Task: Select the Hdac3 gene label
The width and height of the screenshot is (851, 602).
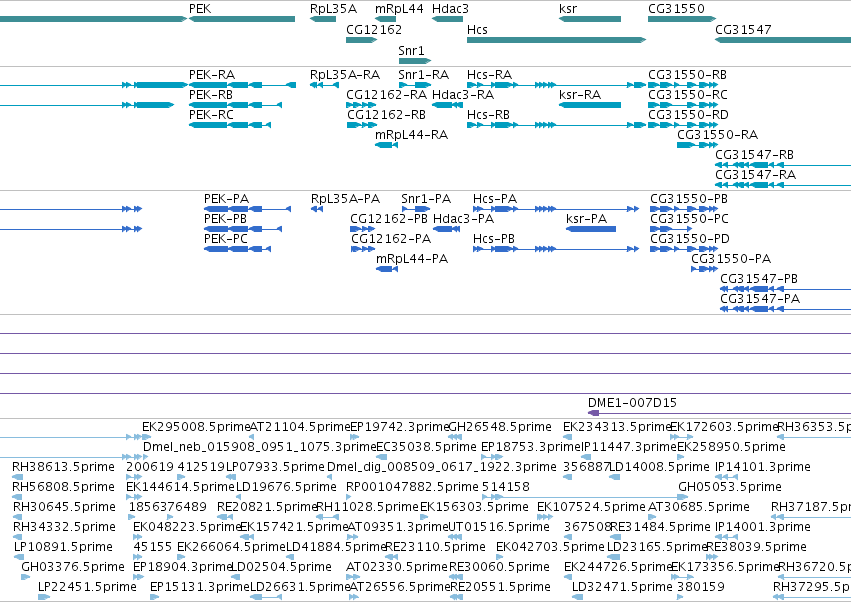Action: (450, 9)
